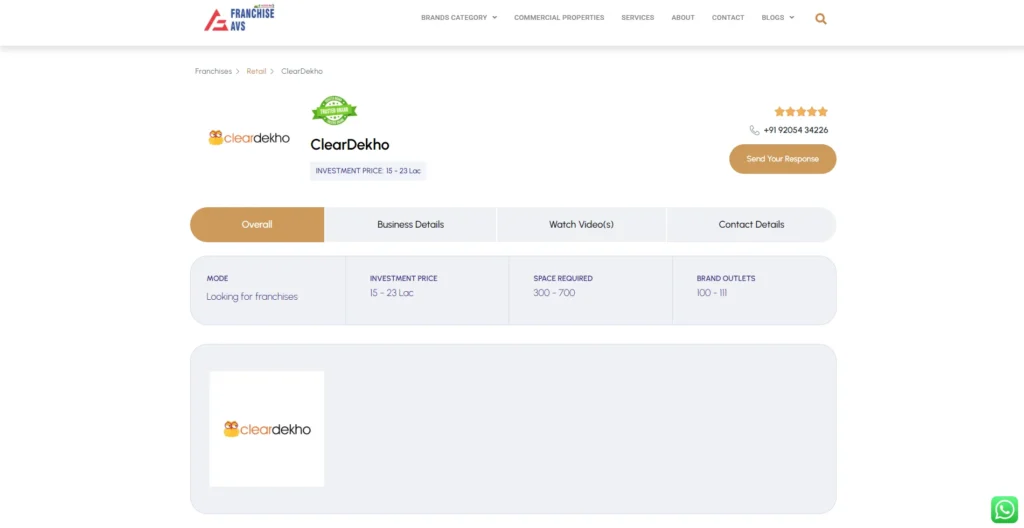Click the phone icon beside number
Viewport: 1024px width, 528px height.
pyautogui.click(x=754, y=130)
